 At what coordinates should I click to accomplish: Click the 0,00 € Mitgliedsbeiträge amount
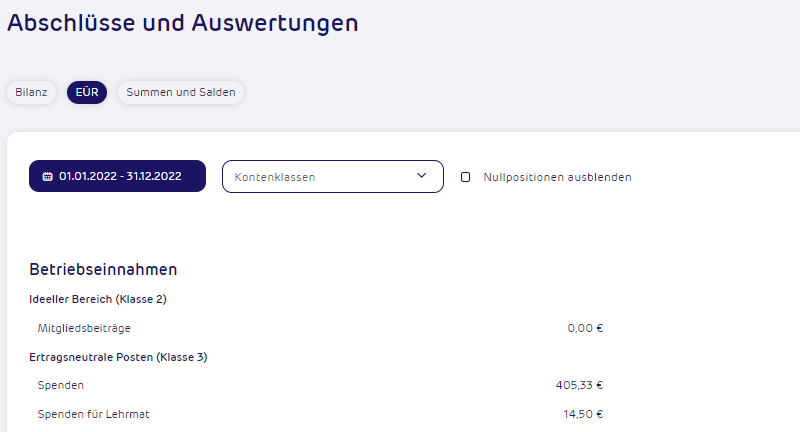click(585, 328)
